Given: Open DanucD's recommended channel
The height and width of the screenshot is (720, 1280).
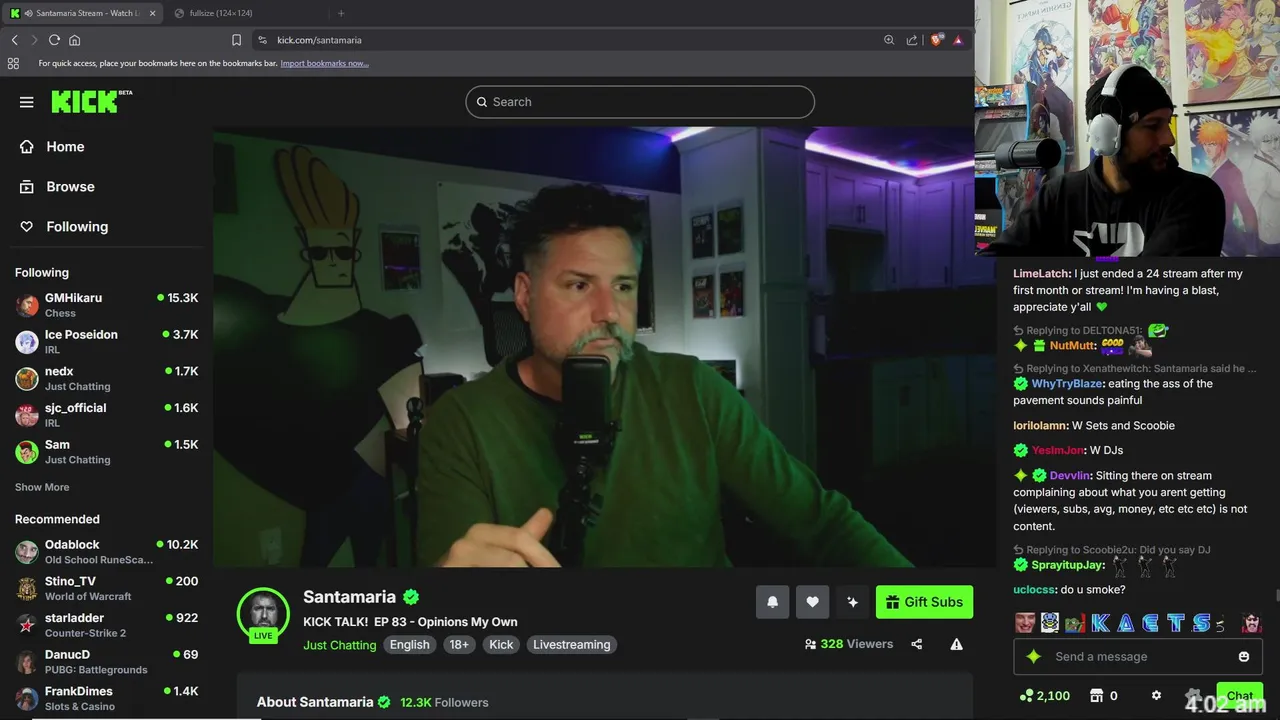Looking at the screenshot, I should click(107, 662).
